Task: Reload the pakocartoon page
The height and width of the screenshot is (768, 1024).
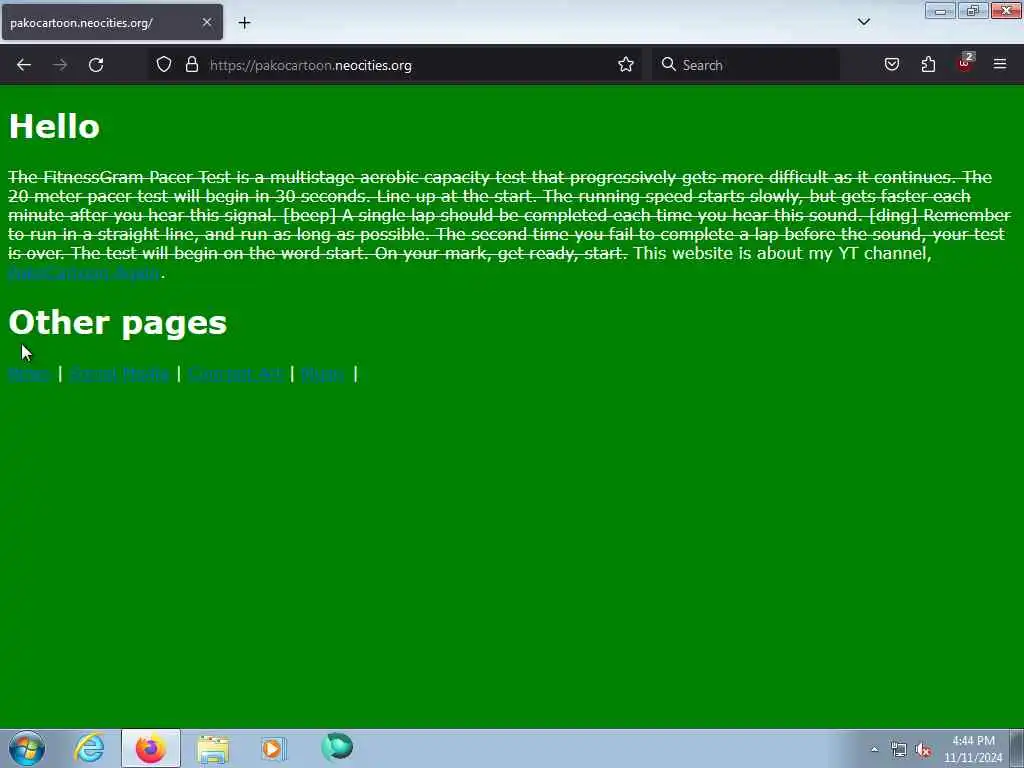Action: [x=96, y=65]
